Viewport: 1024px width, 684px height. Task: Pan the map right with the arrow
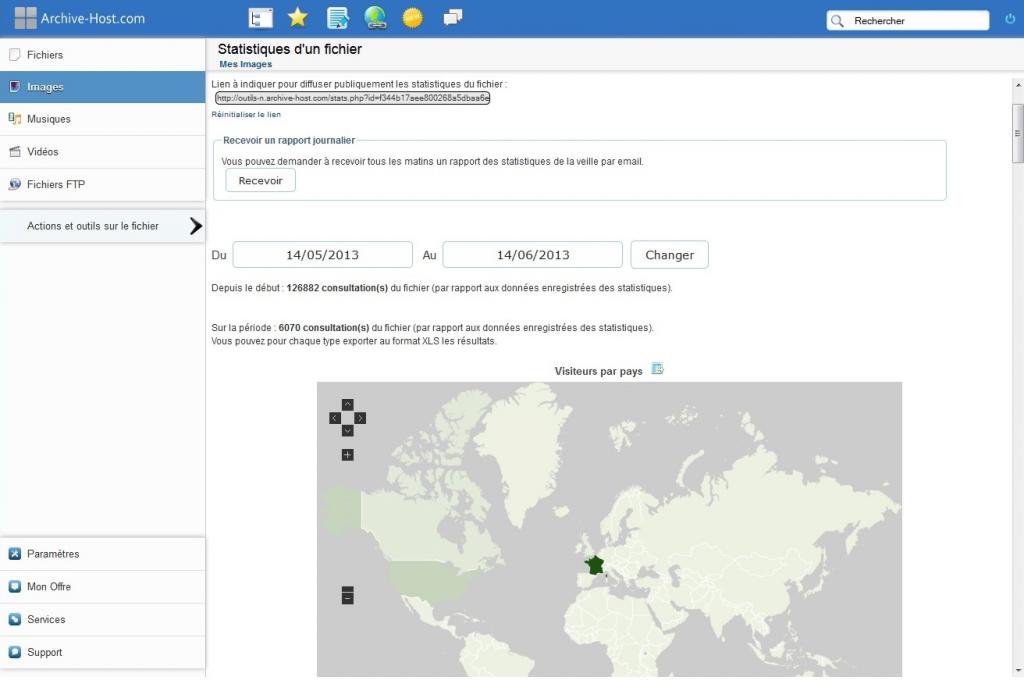pyautogui.click(x=360, y=418)
